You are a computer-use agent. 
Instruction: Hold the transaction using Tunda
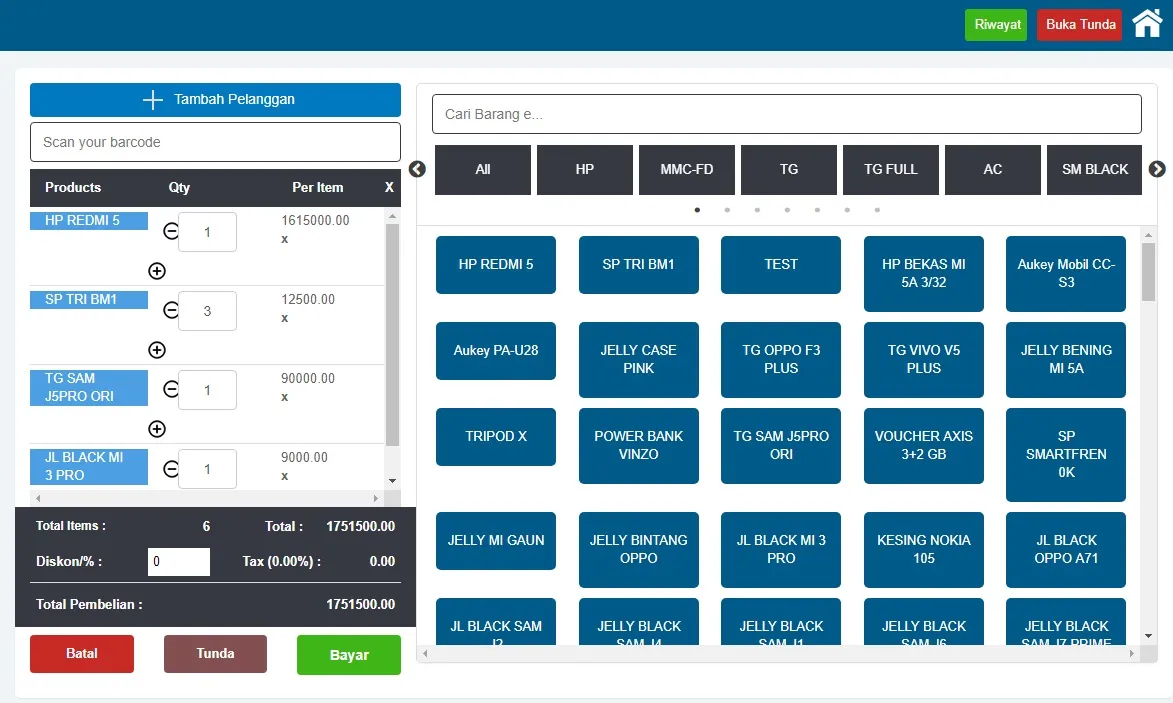214,654
